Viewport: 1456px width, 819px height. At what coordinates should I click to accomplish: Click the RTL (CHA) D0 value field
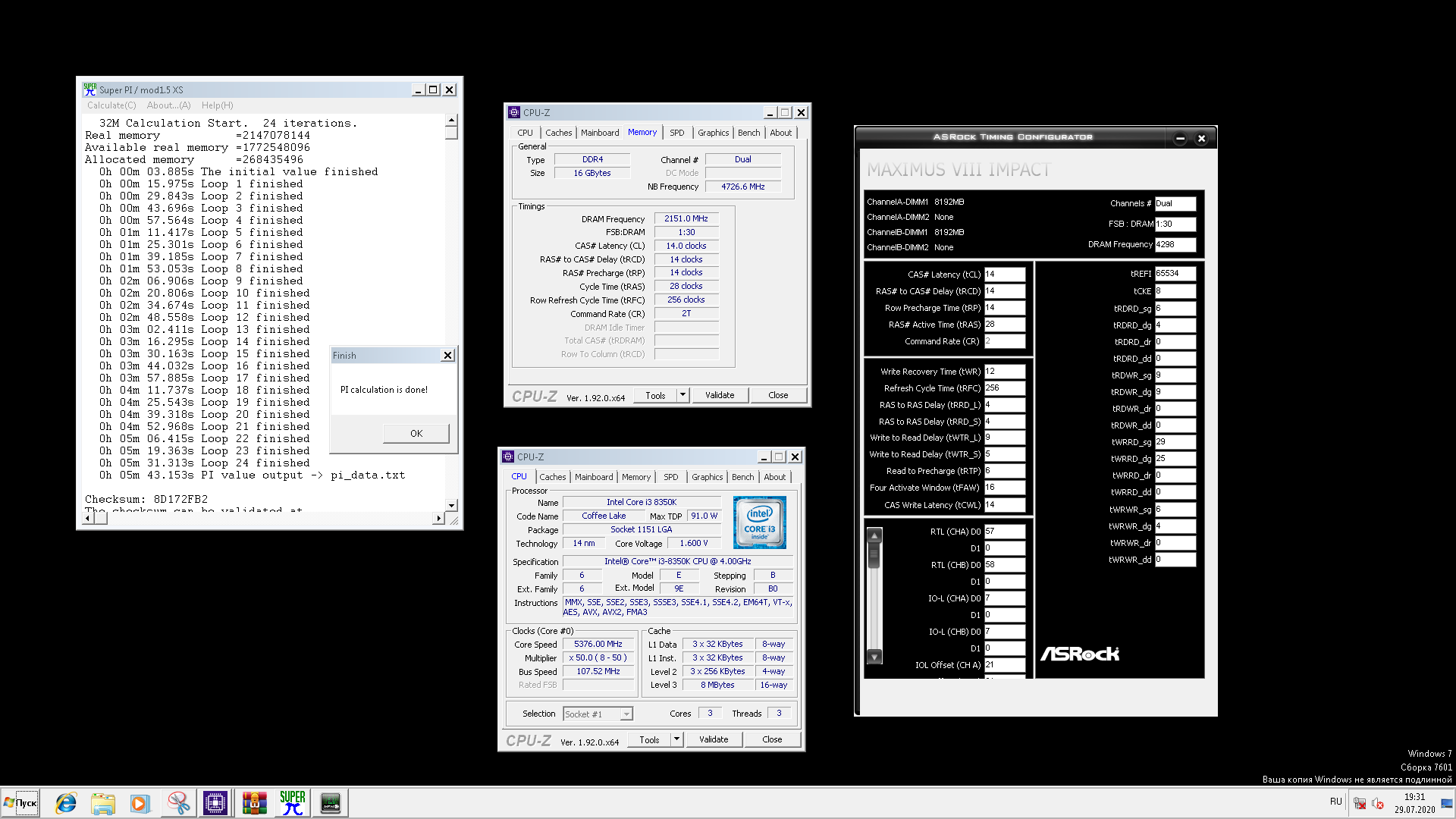coord(1004,532)
